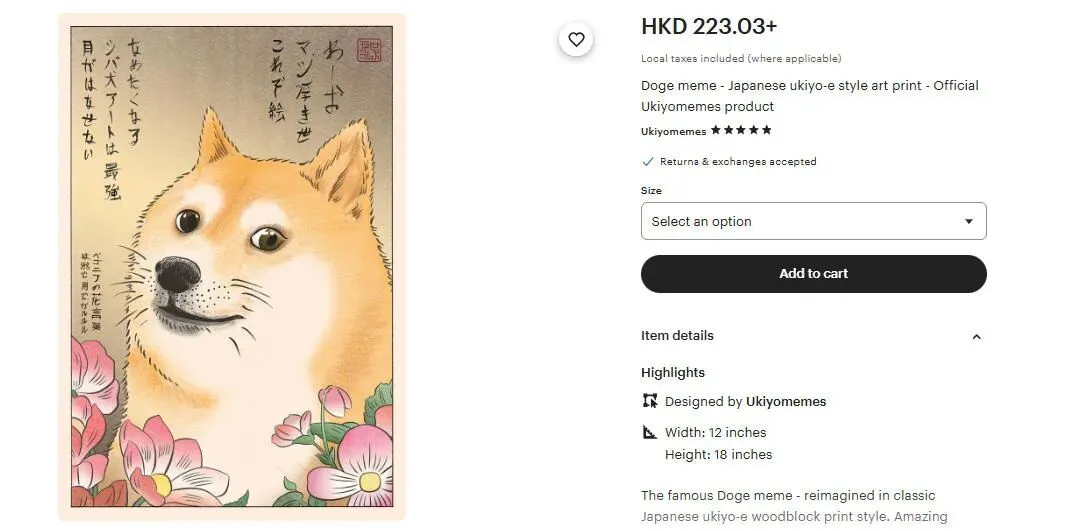The image size is (1069, 531).
Task: Click the HKD 223.03+ price
Action: [x=709, y=27]
